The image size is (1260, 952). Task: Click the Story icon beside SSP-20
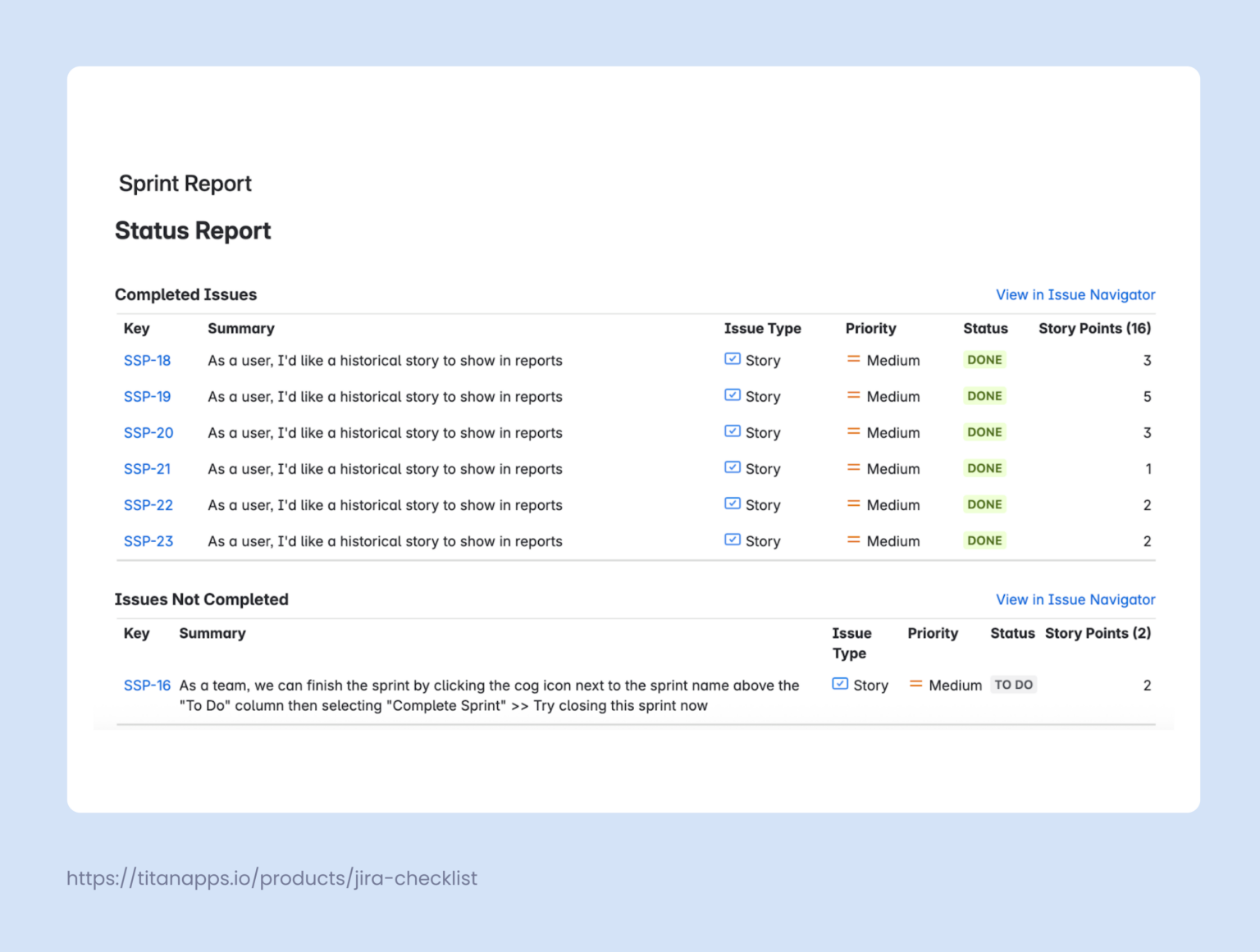[732, 431]
